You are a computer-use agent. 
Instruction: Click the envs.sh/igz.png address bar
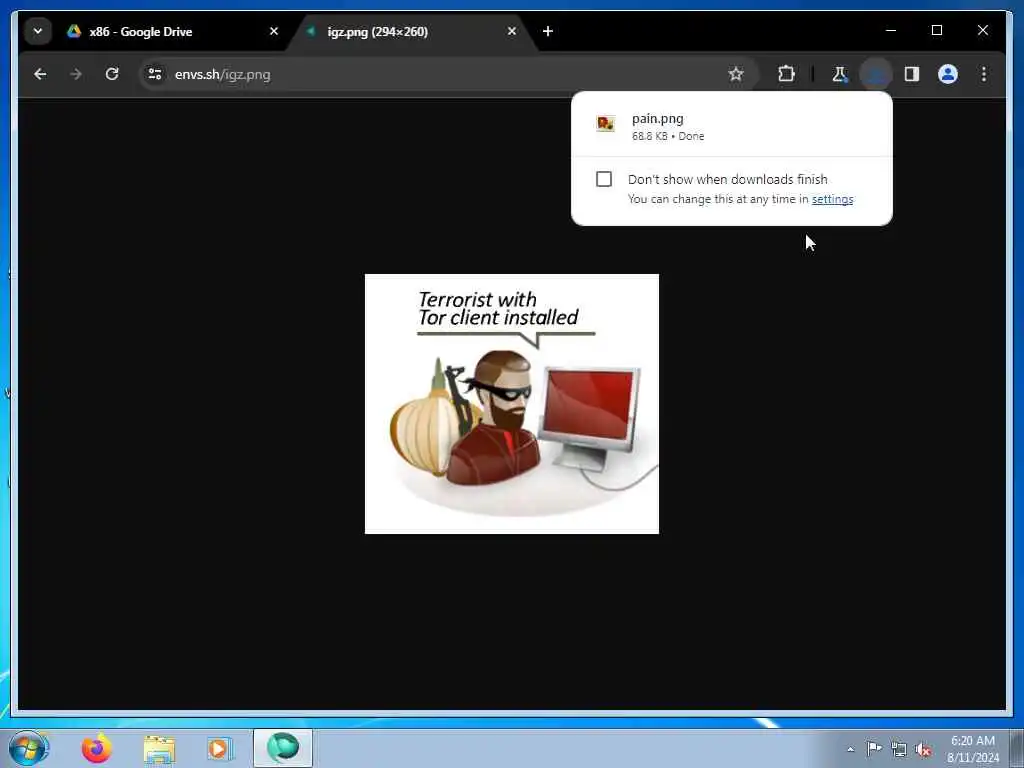(447, 74)
